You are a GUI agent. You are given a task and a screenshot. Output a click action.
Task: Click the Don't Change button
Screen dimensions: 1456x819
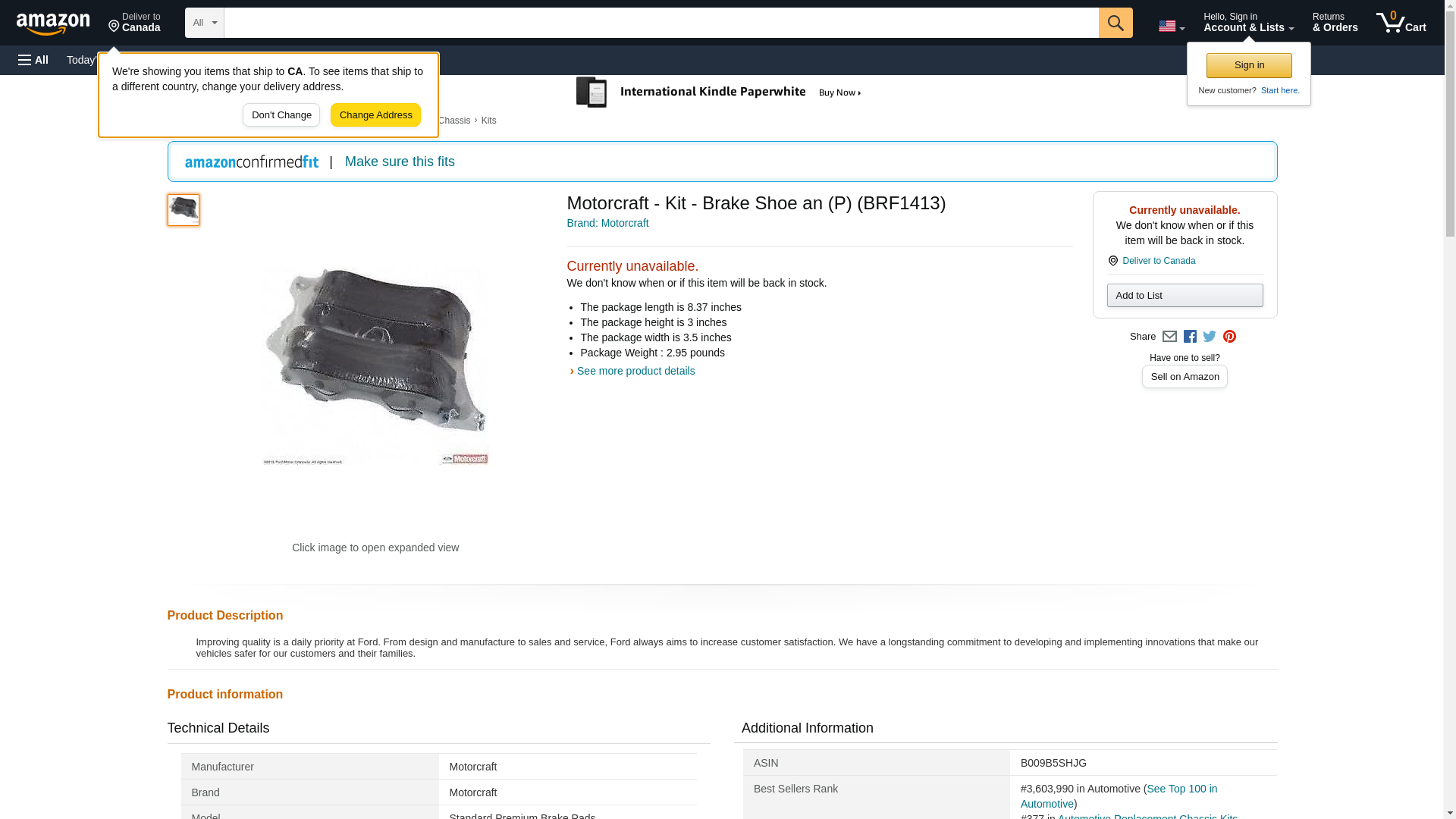(x=281, y=115)
